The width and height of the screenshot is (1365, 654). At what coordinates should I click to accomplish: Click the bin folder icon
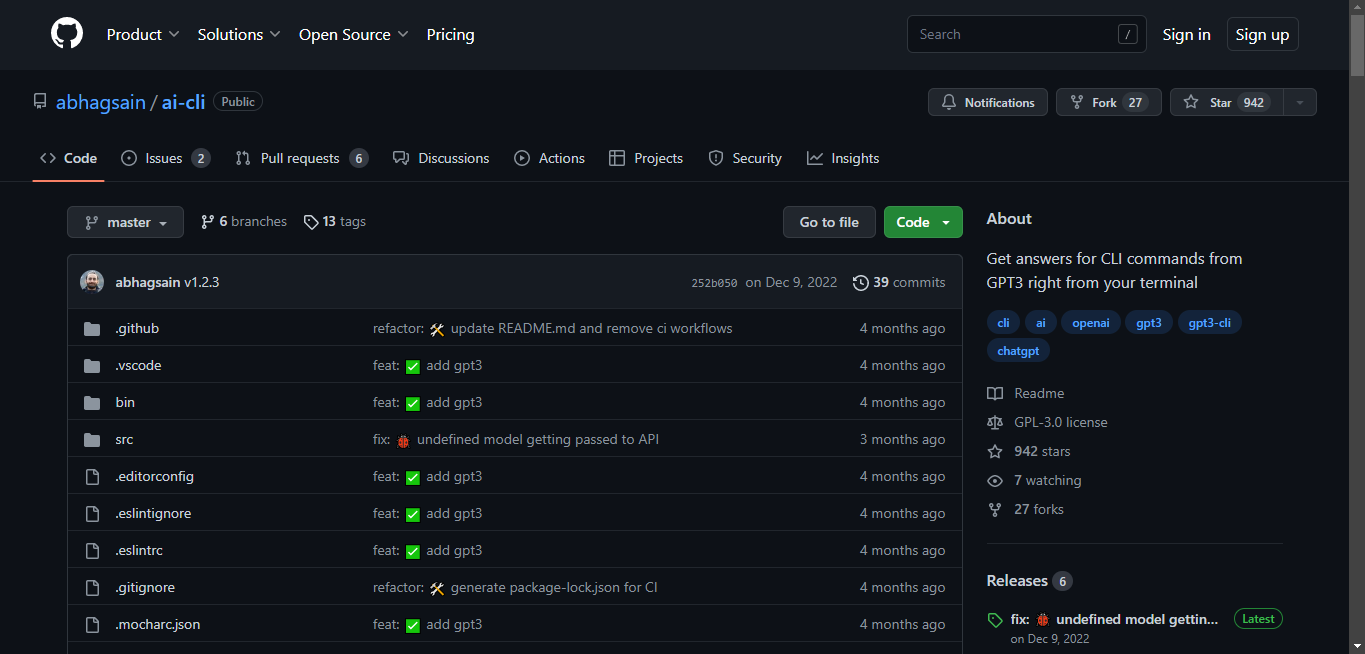93,403
